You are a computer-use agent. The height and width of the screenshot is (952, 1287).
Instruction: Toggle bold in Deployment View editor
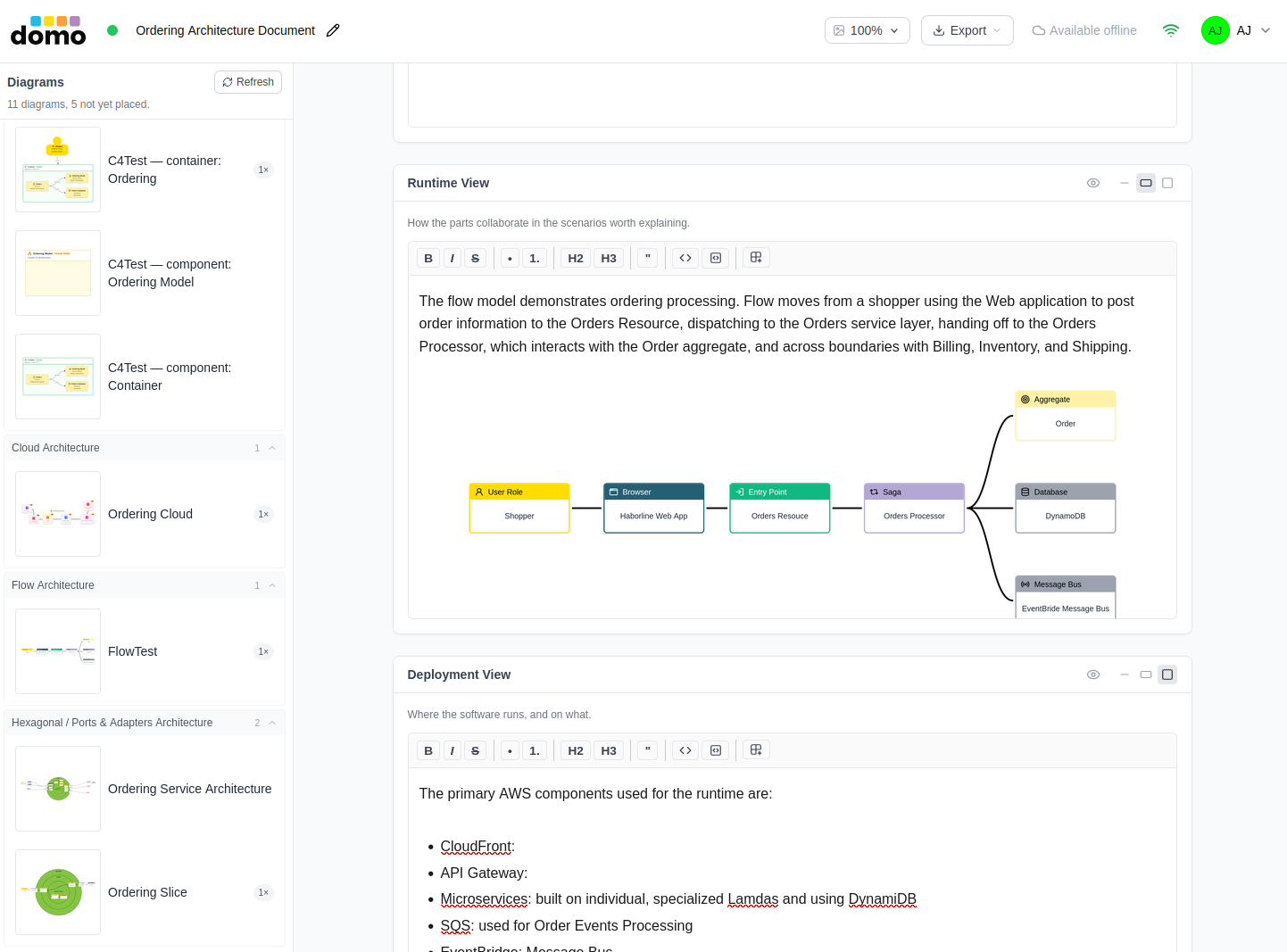tap(428, 750)
